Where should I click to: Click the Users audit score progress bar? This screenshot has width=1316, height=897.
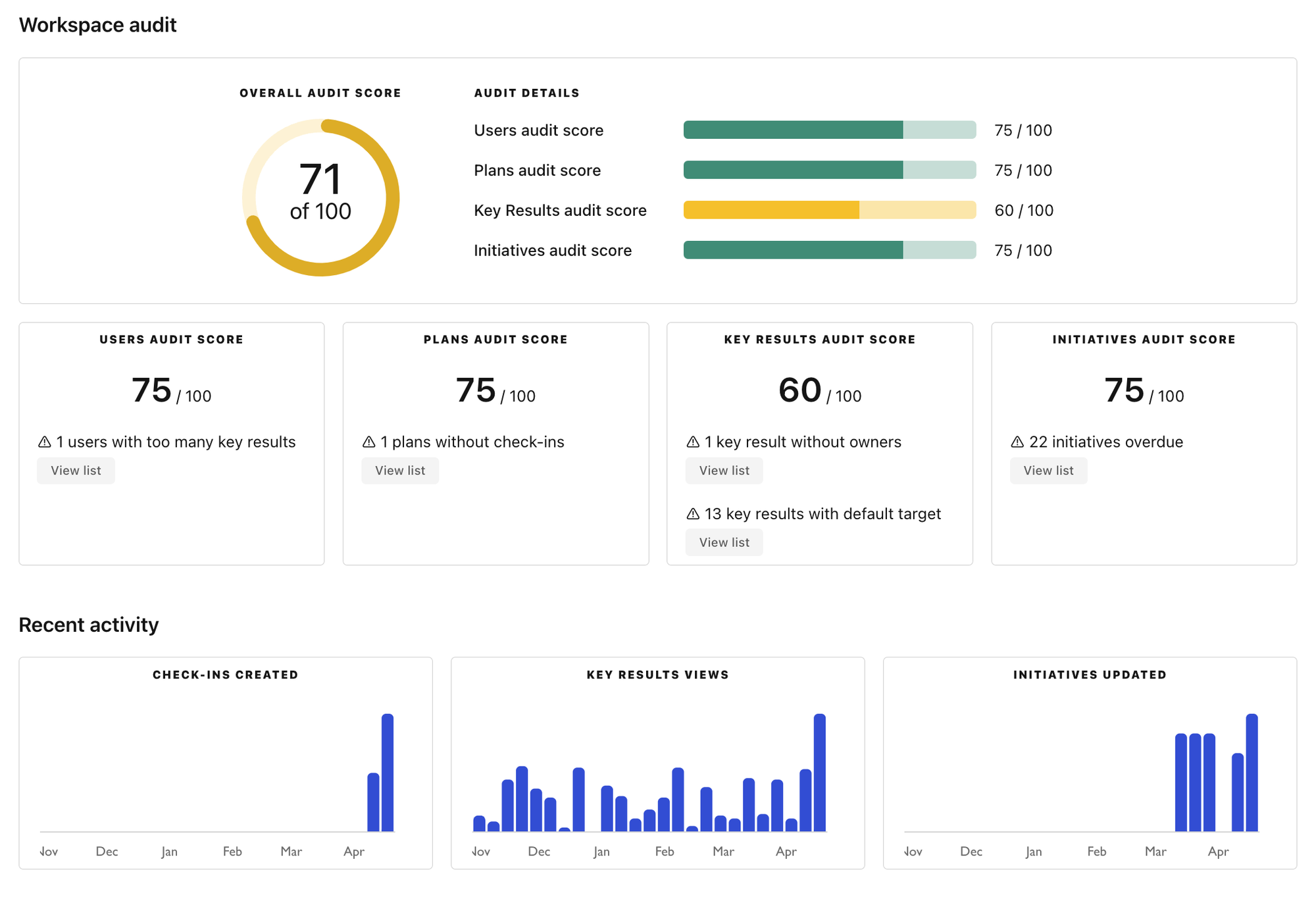click(829, 130)
